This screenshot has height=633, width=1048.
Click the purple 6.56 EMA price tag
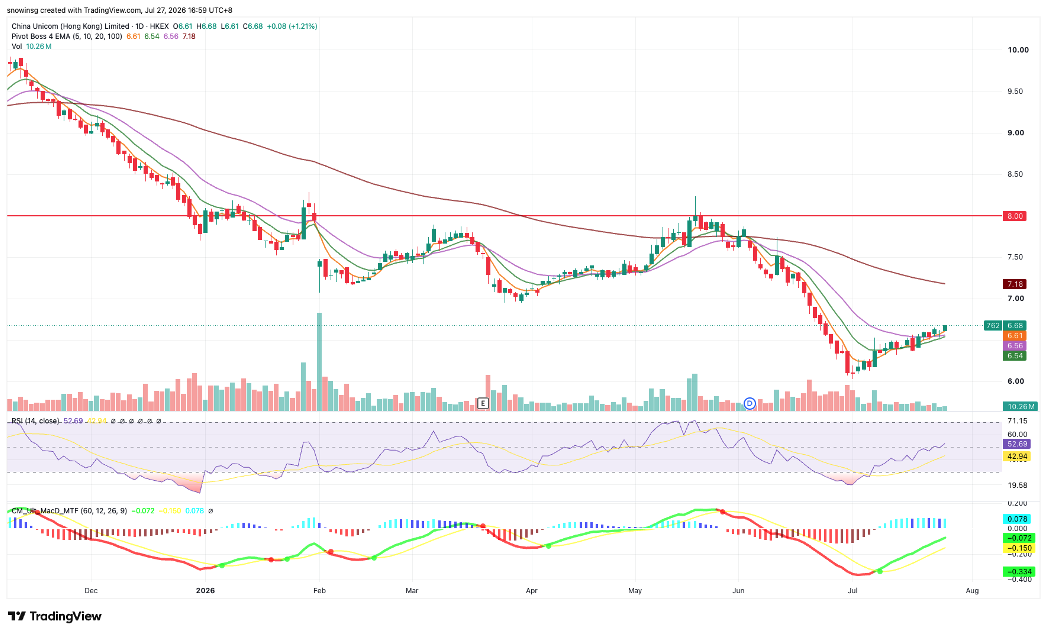tap(1015, 346)
